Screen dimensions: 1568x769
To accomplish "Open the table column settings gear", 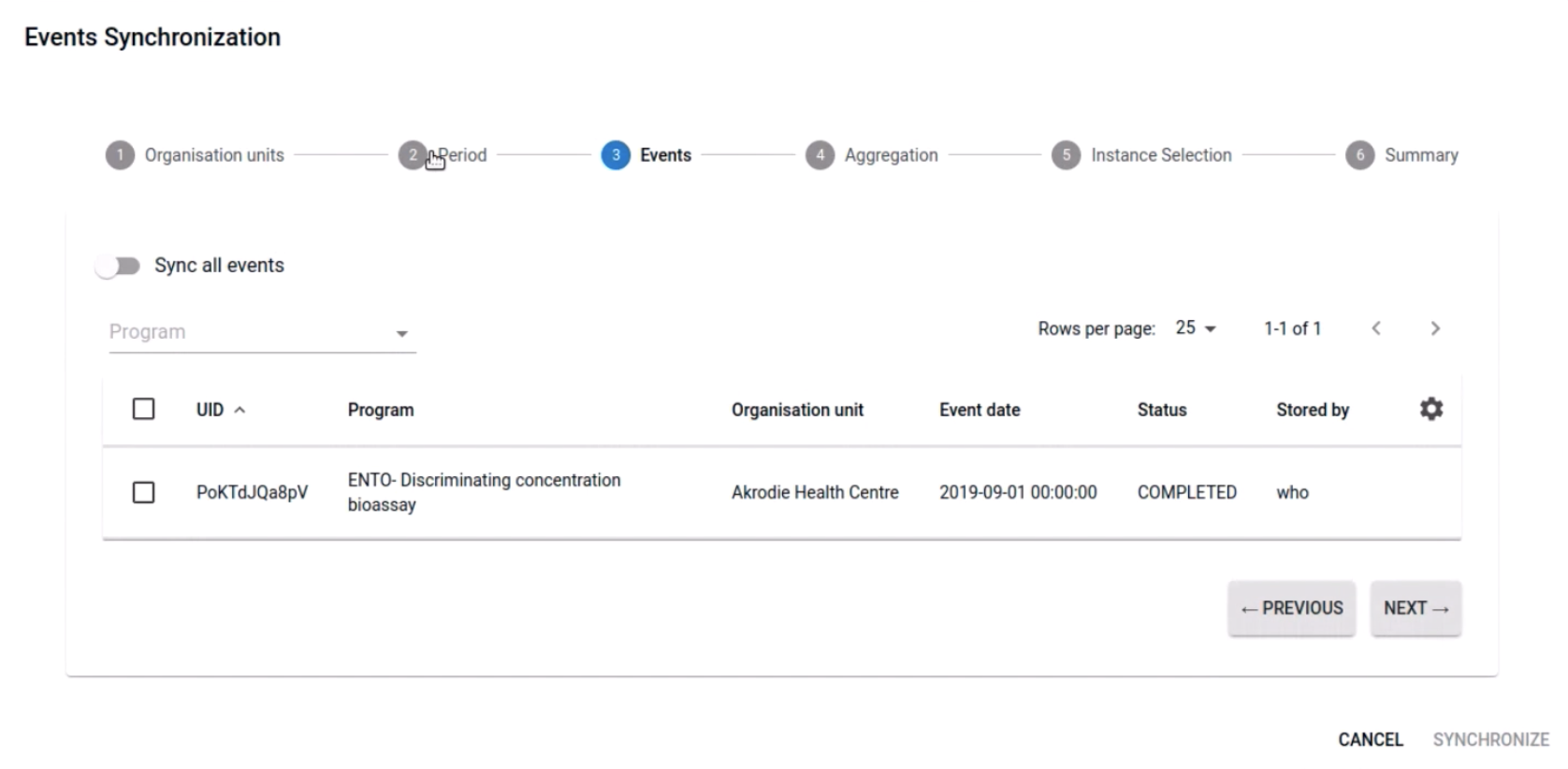I will tap(1430, 409).
